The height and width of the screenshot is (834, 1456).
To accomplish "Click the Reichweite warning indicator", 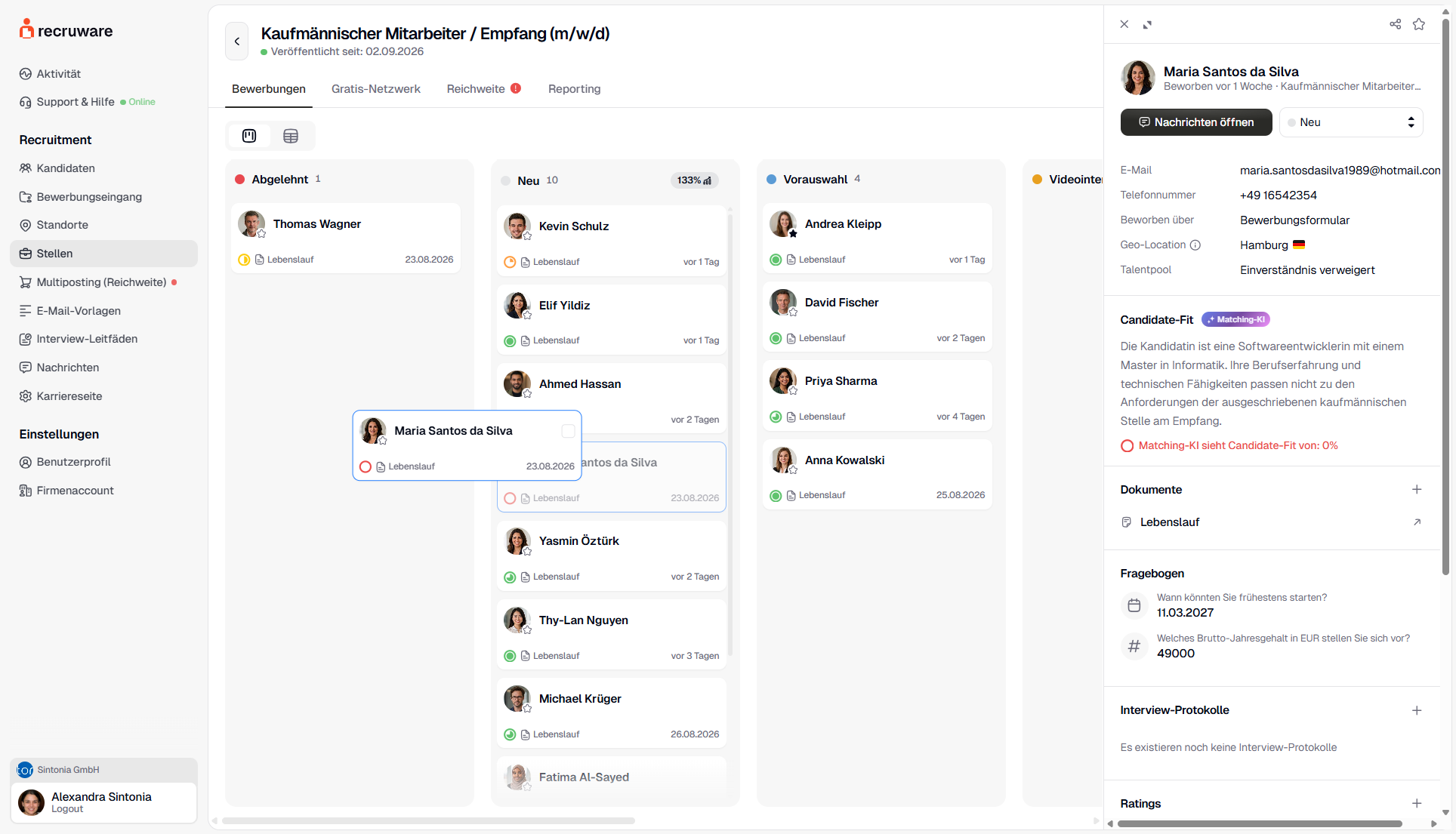I will pos(516,88).
